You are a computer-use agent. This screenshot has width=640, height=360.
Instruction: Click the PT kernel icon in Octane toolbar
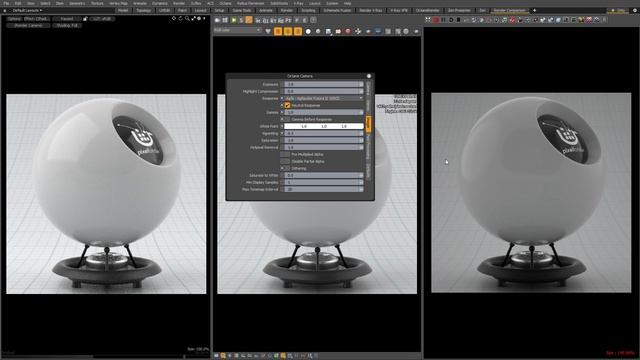click(289, 20)
